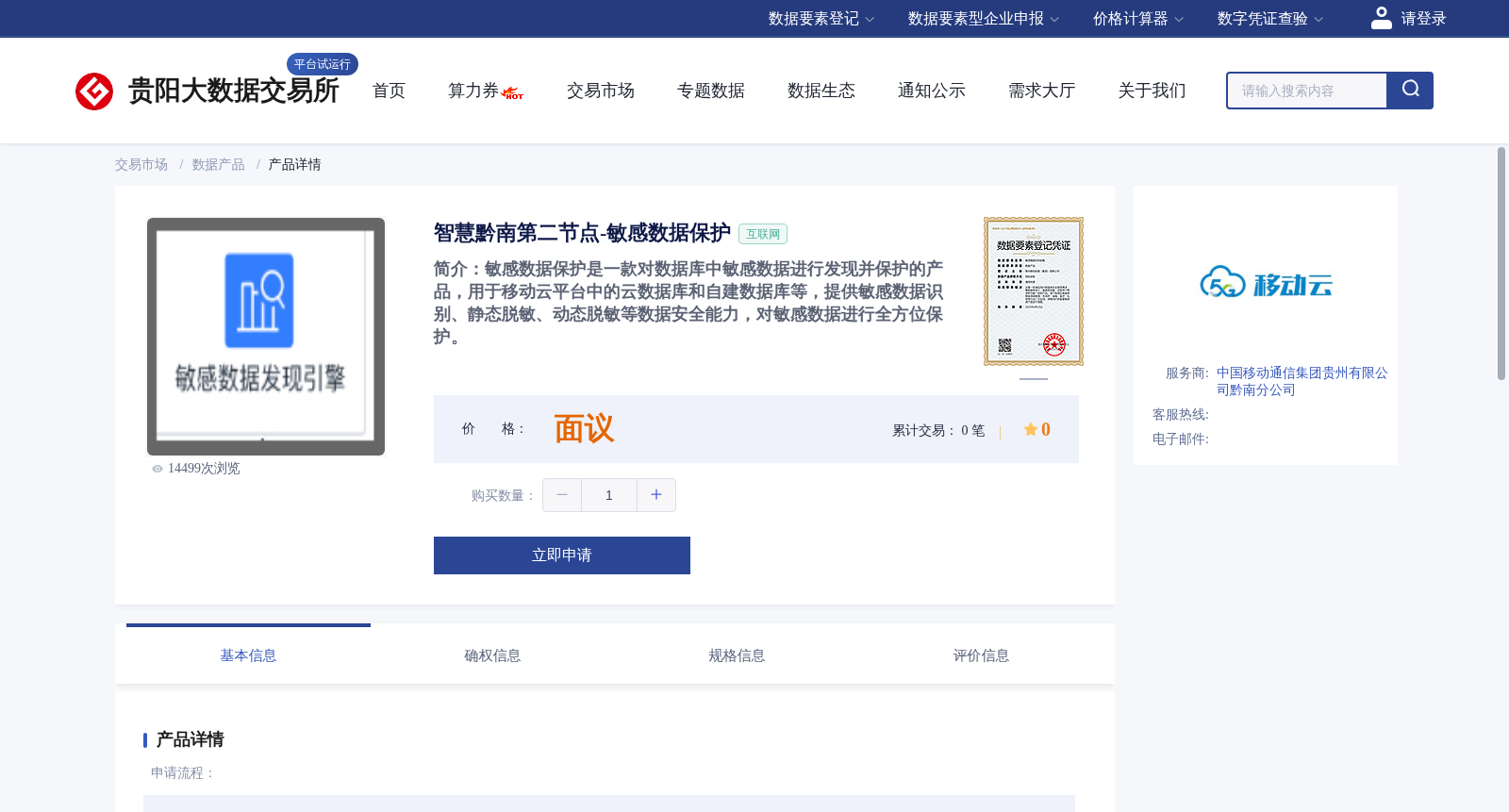This screenshot has width=1509, height=812.
Task: Click the 移动云 provider logo
Action: pos(1266,283)
